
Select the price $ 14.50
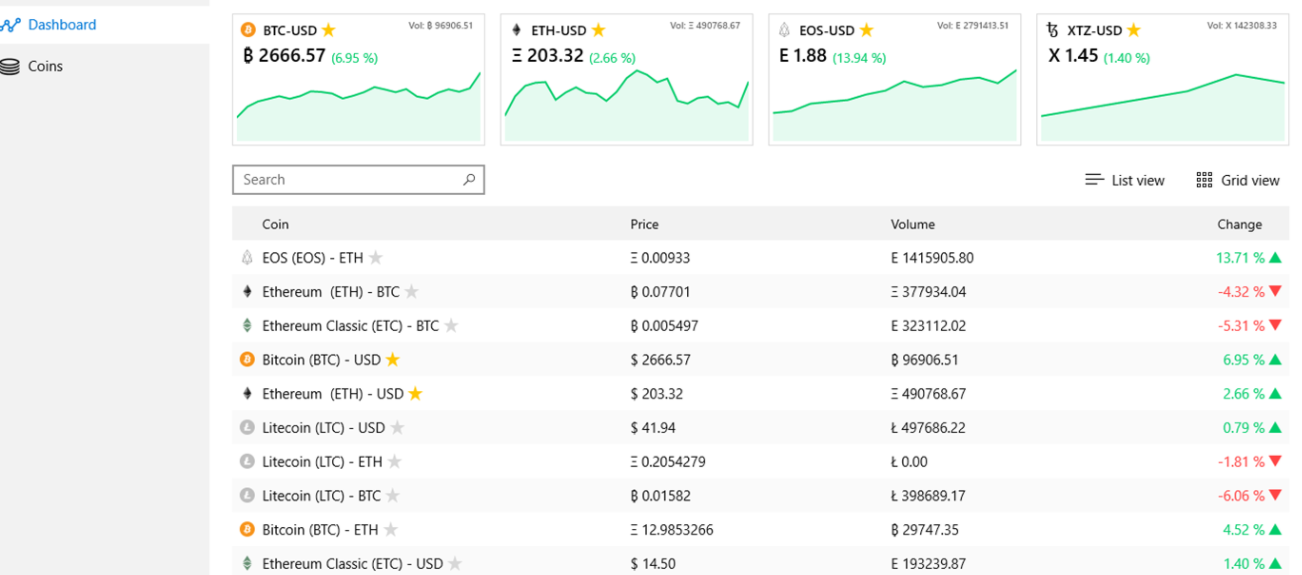tap(652, 564)
